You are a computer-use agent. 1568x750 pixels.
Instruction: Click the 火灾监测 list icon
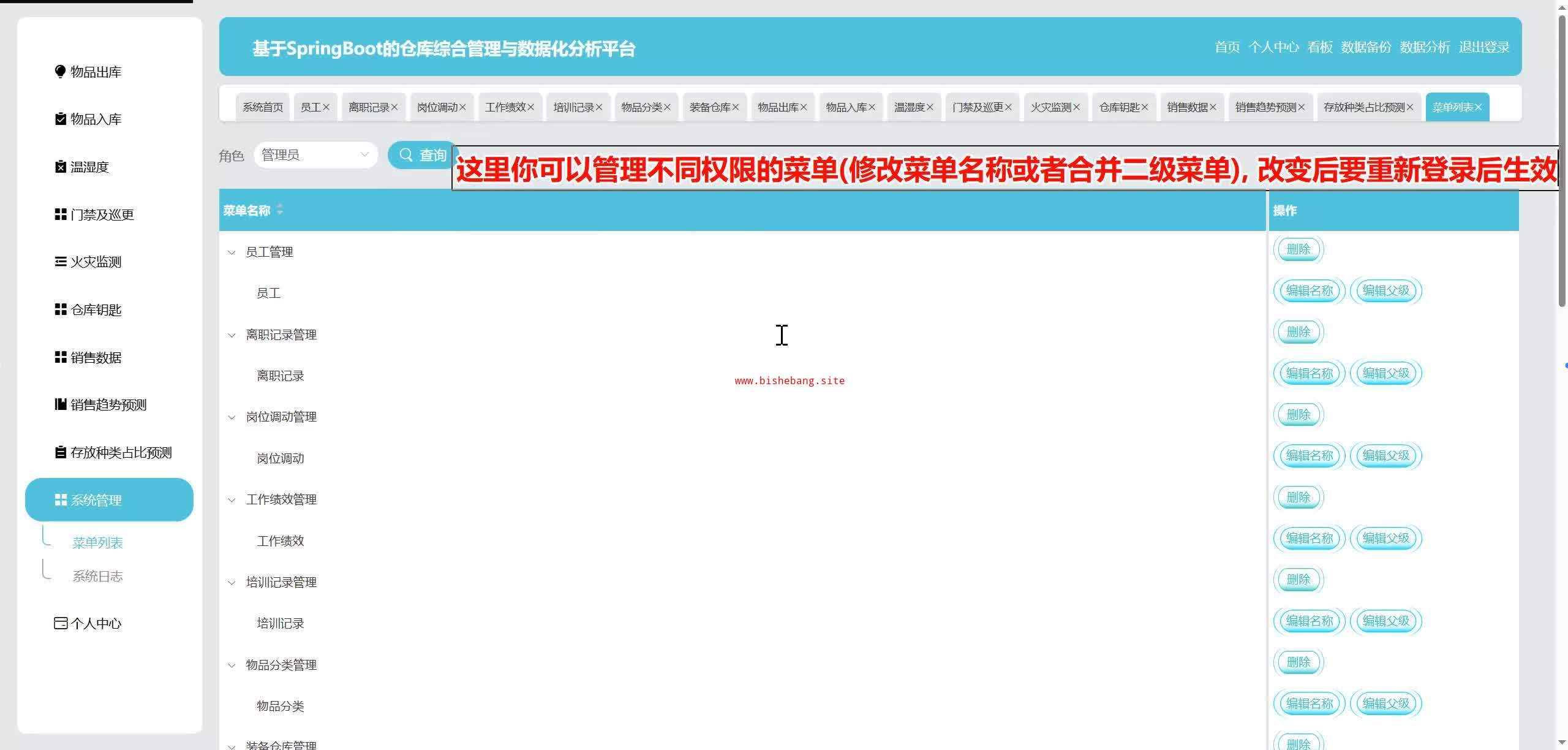(60, 262)
